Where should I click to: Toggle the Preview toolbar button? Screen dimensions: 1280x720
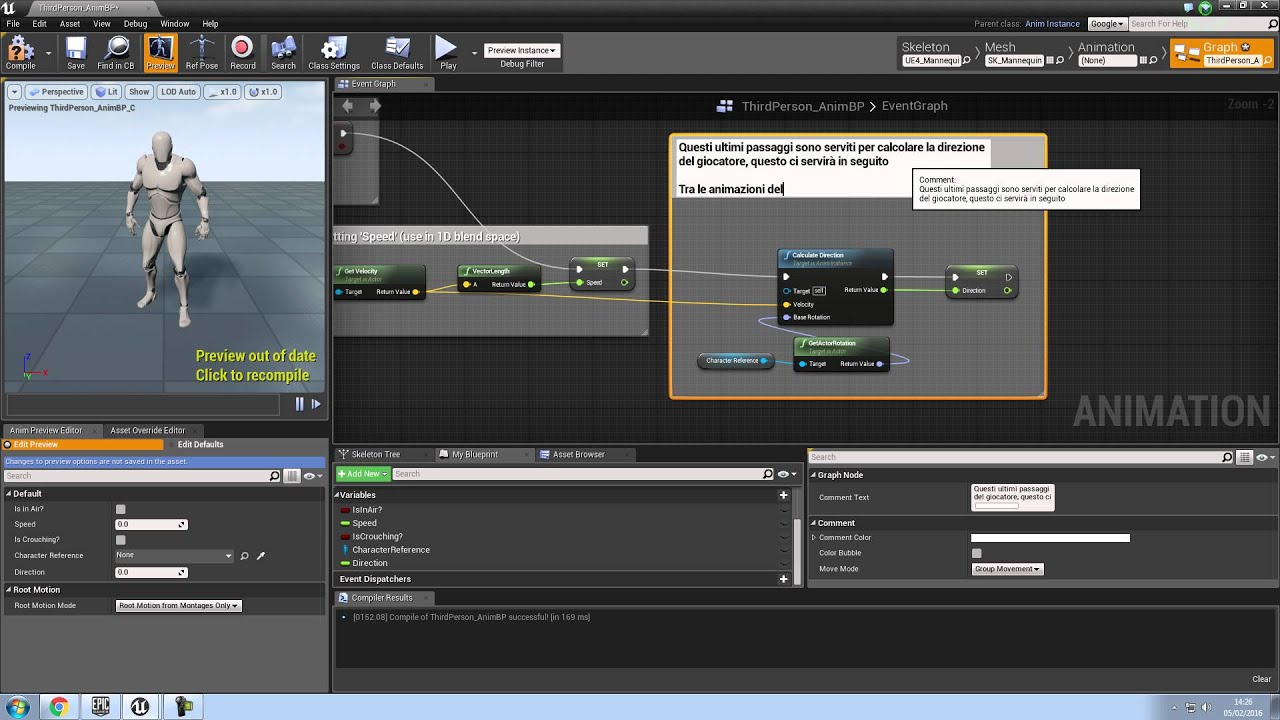(x=160, y=53)
